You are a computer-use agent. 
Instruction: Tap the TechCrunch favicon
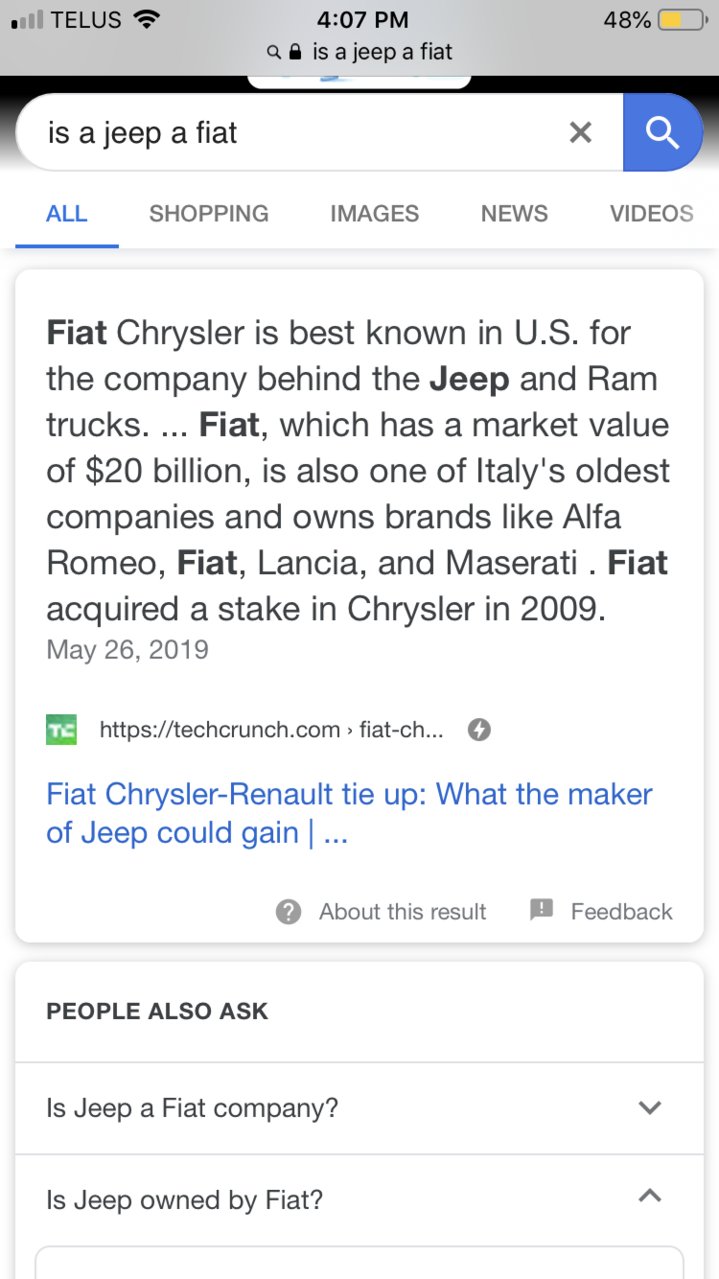(x=61, y=730)
